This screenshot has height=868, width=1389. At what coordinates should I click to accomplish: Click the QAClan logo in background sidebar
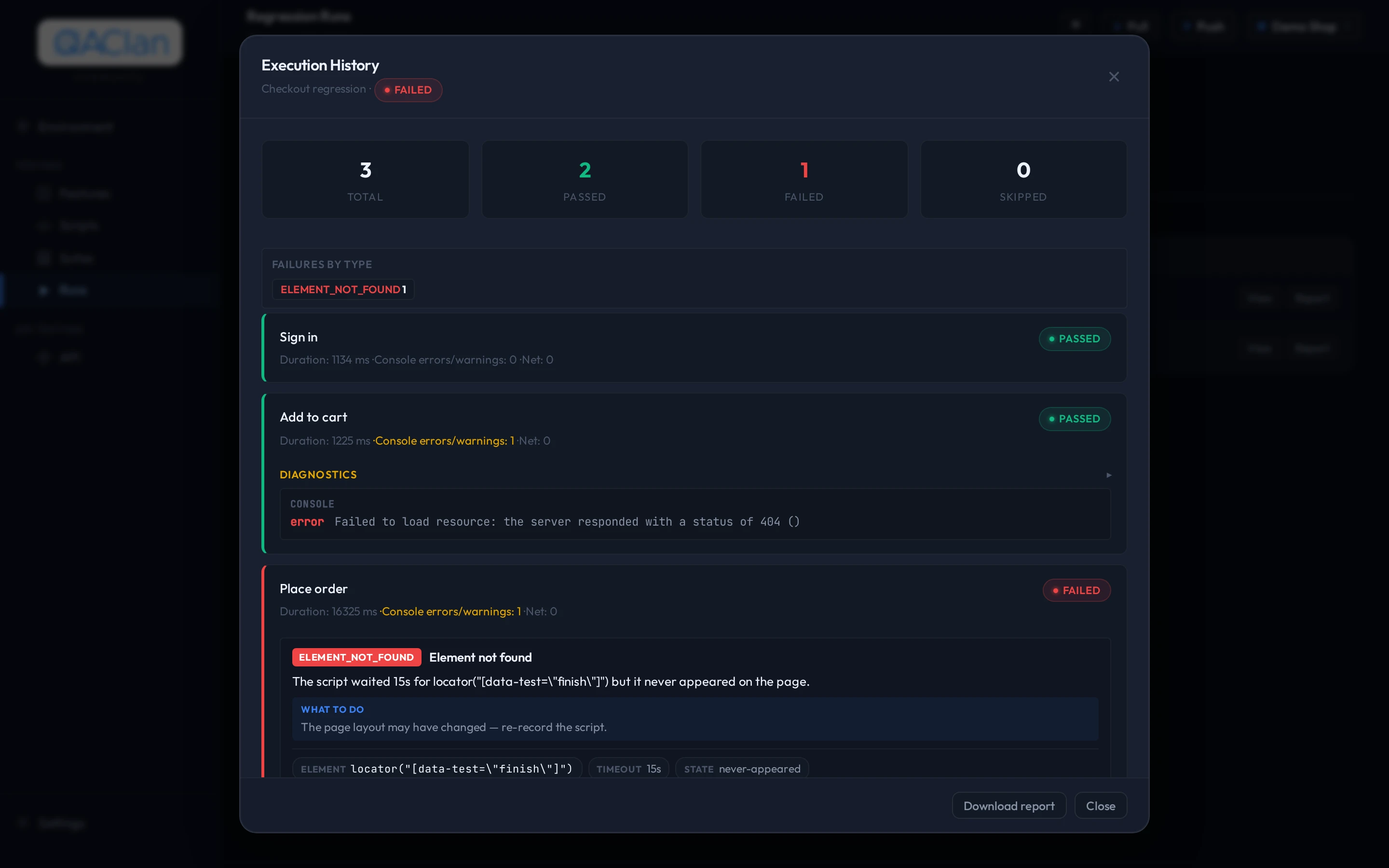pos(110,42)
